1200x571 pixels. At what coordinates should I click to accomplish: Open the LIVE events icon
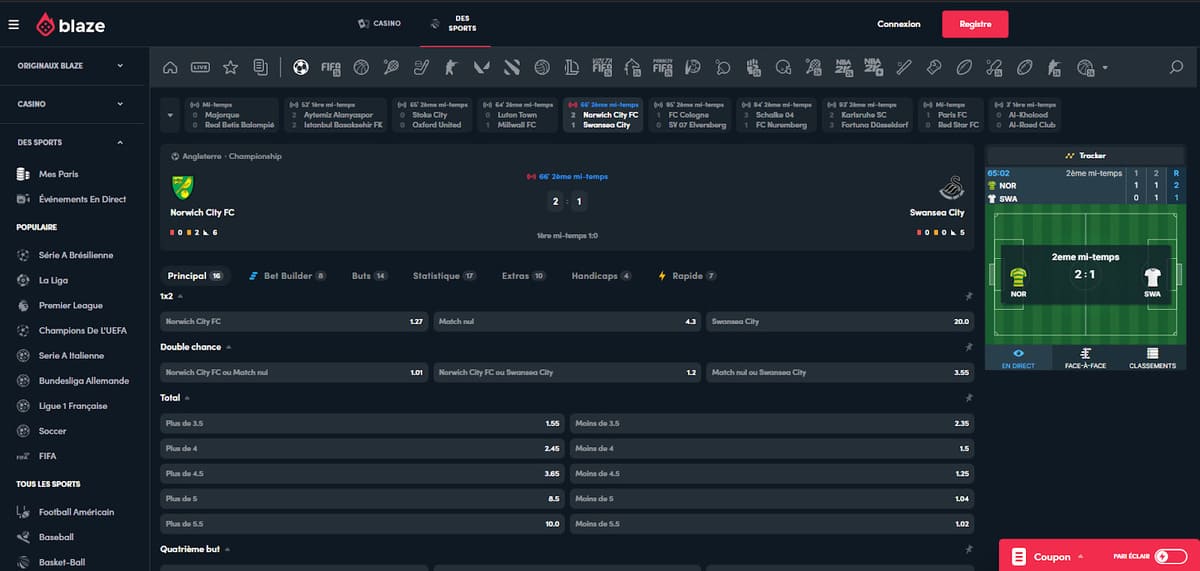pyautogui.click(x=200, y=68)
